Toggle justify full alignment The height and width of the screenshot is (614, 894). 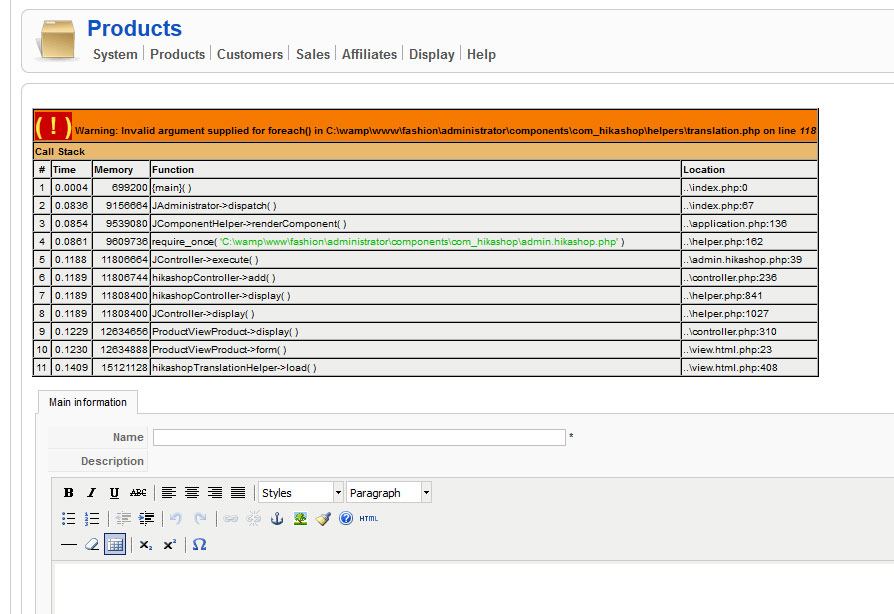click(238, 493)
